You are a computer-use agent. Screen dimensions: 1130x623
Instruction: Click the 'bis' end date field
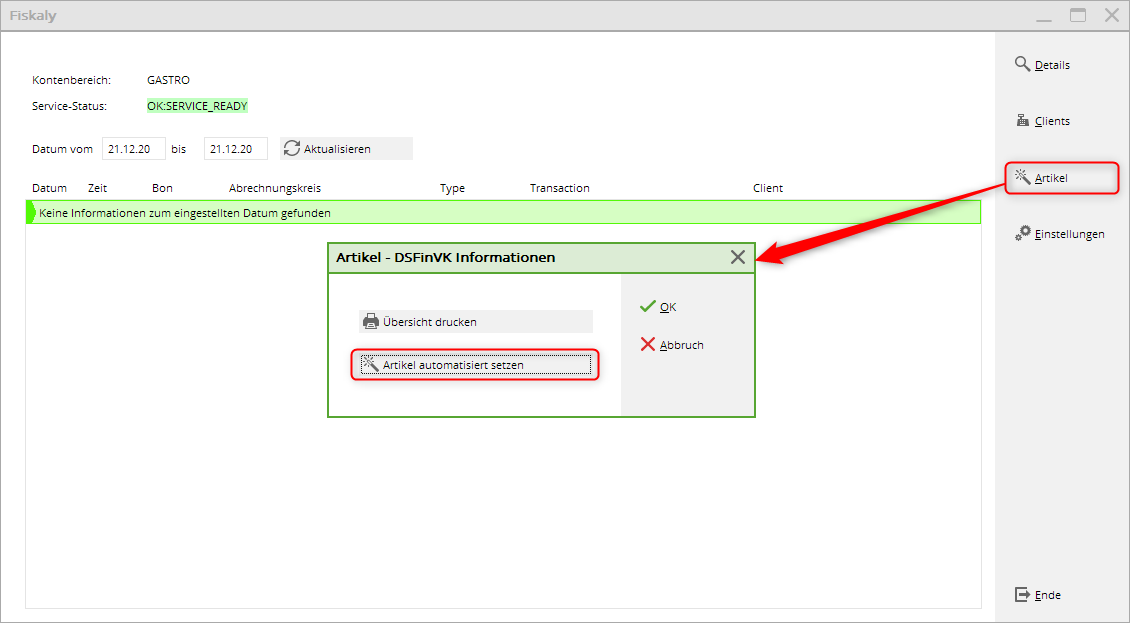[236, 149]
